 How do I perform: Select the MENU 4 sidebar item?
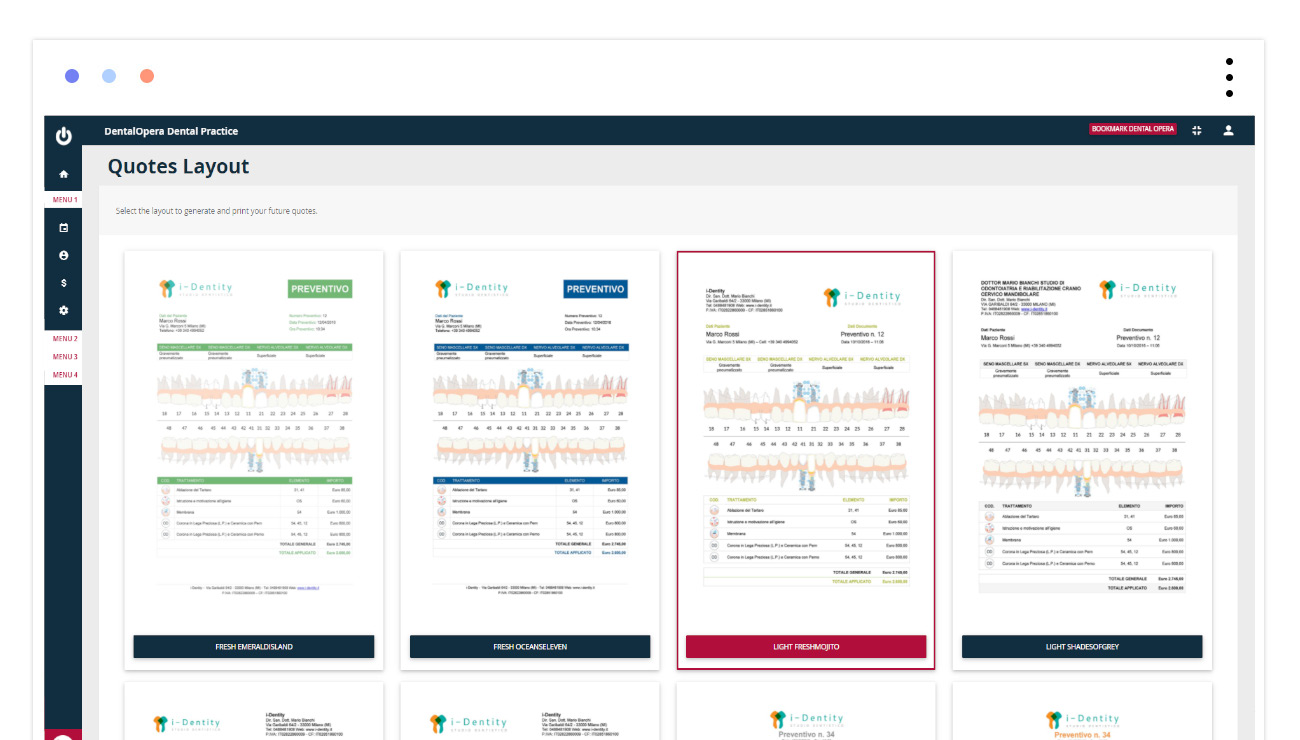(x=64, y=375)
